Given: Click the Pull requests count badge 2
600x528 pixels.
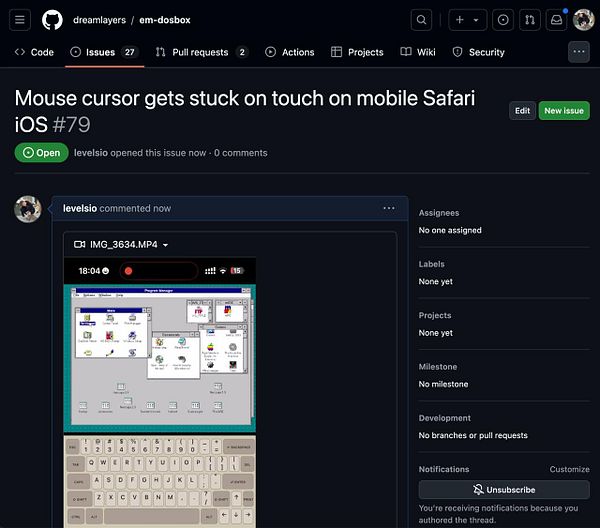Looking at the screenshot, I should click(x=242, y=52).
